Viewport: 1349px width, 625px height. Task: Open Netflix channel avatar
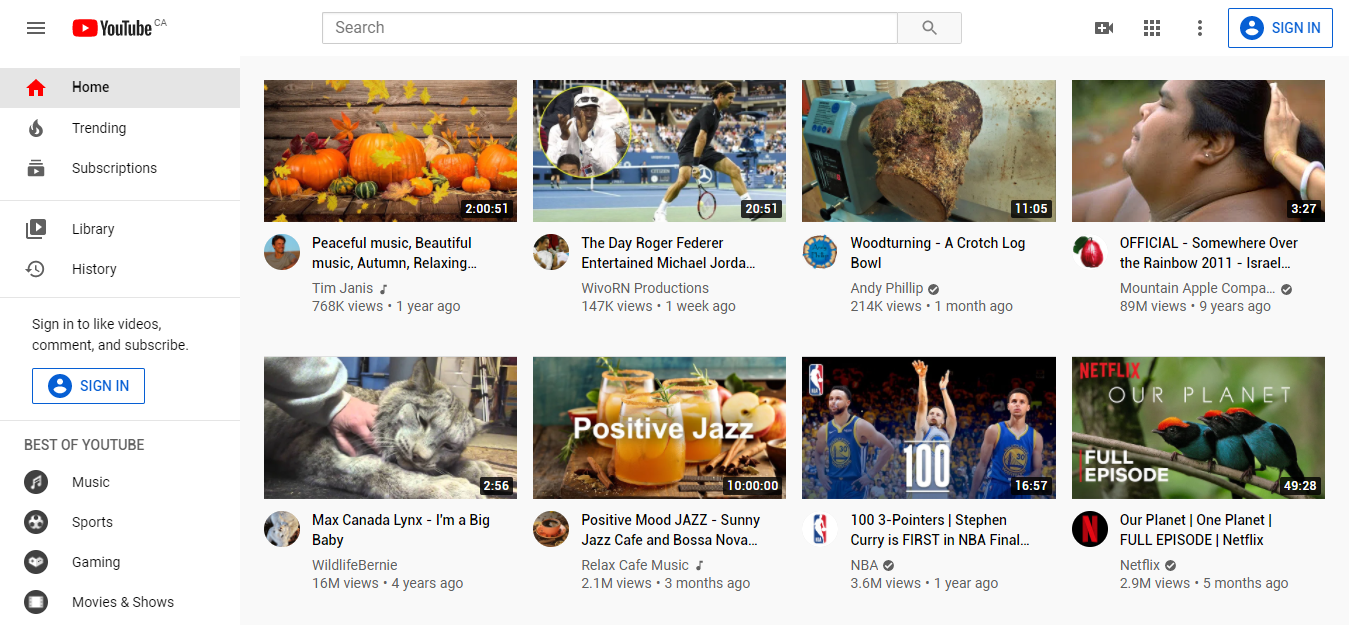1090,529
